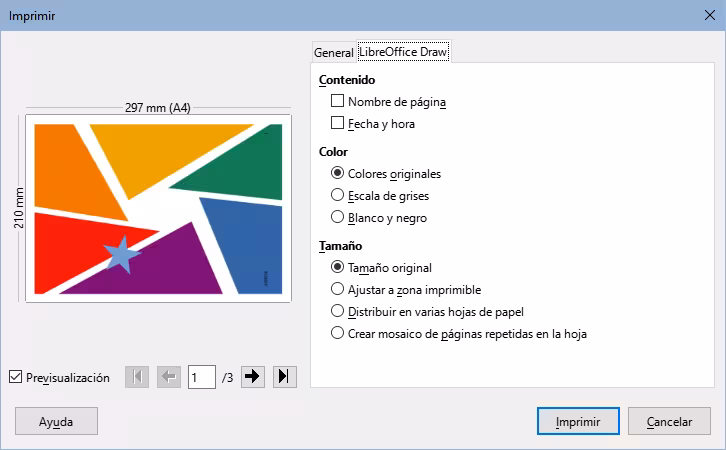This screenshot has width=726, height=450.
Task: Click the Tamaño section heading
Action: click(x=340, y=246)
